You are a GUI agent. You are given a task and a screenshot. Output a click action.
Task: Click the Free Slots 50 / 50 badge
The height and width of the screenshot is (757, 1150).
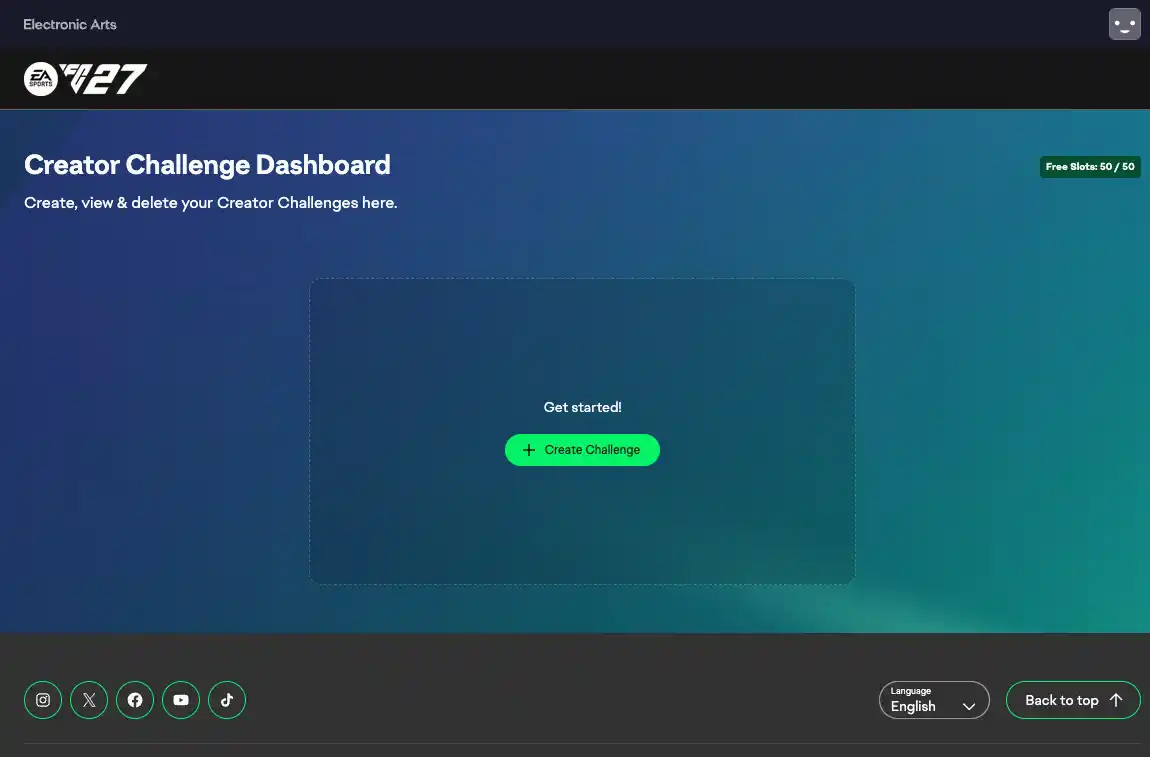[1090, 167]
